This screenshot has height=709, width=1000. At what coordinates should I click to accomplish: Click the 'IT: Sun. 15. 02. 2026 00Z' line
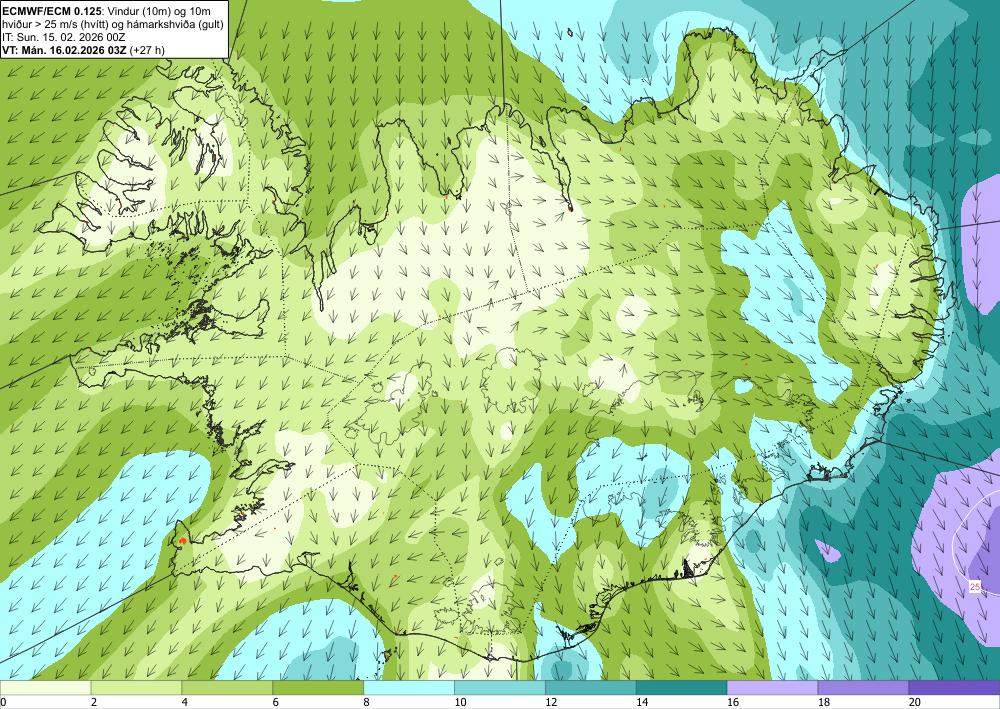[64, 36]
